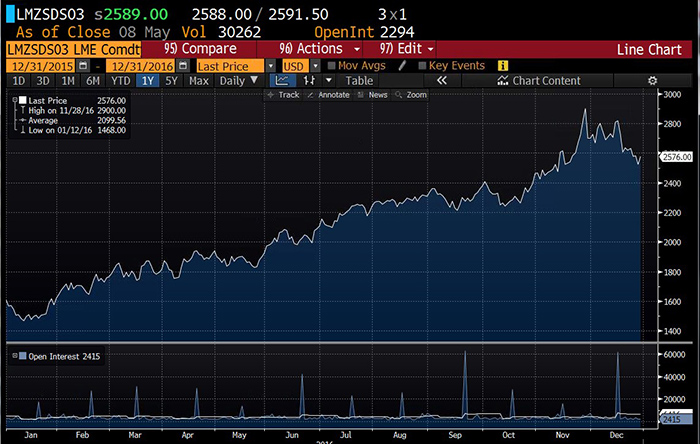This screenshot has height=444, width=700.
Task: Select the 5Y time range
Action: [172, 80]
